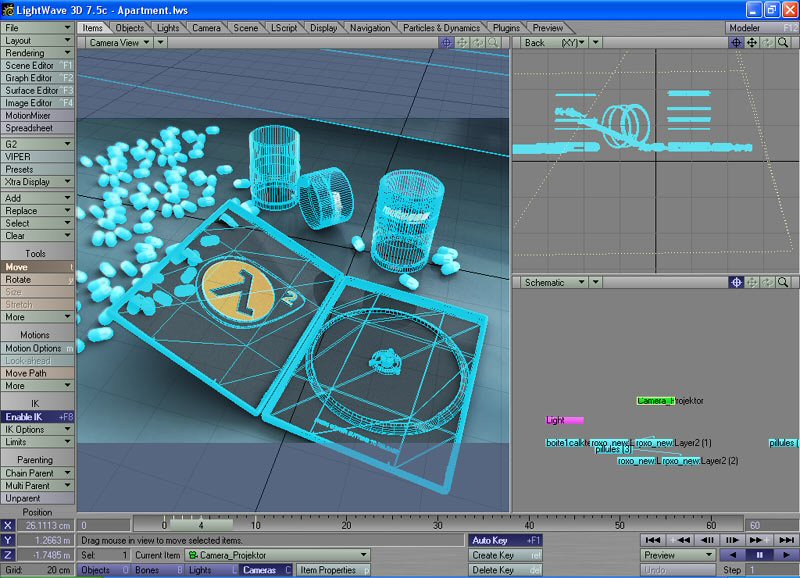Open the Xtra Display dropdown
The image size is (800, 578).
(x=38, y=182)
